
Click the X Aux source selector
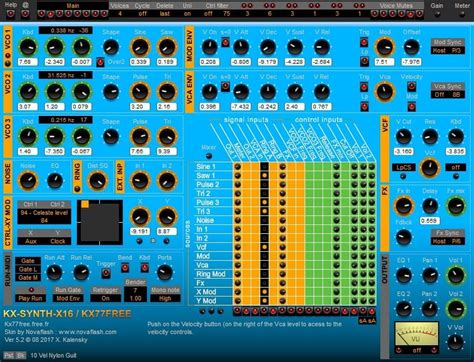[x=31, y=241]
